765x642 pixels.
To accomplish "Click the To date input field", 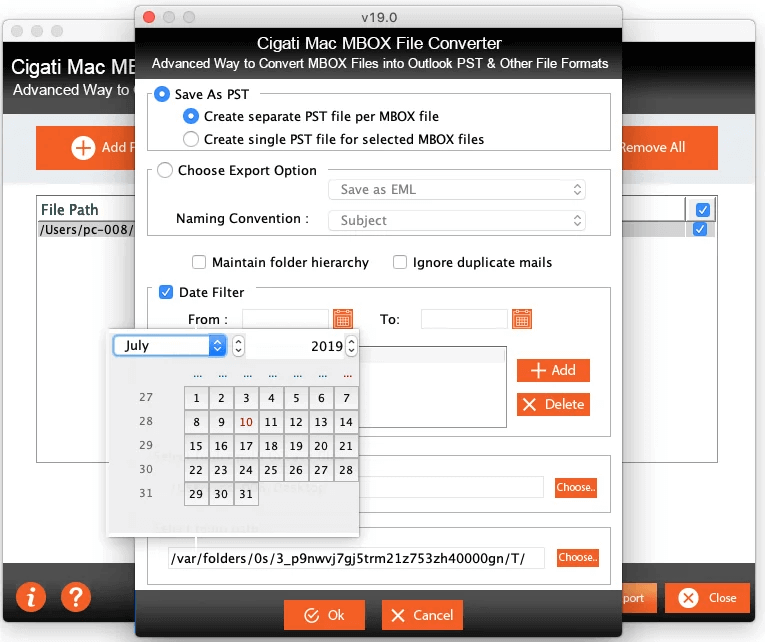I will 464,319.
